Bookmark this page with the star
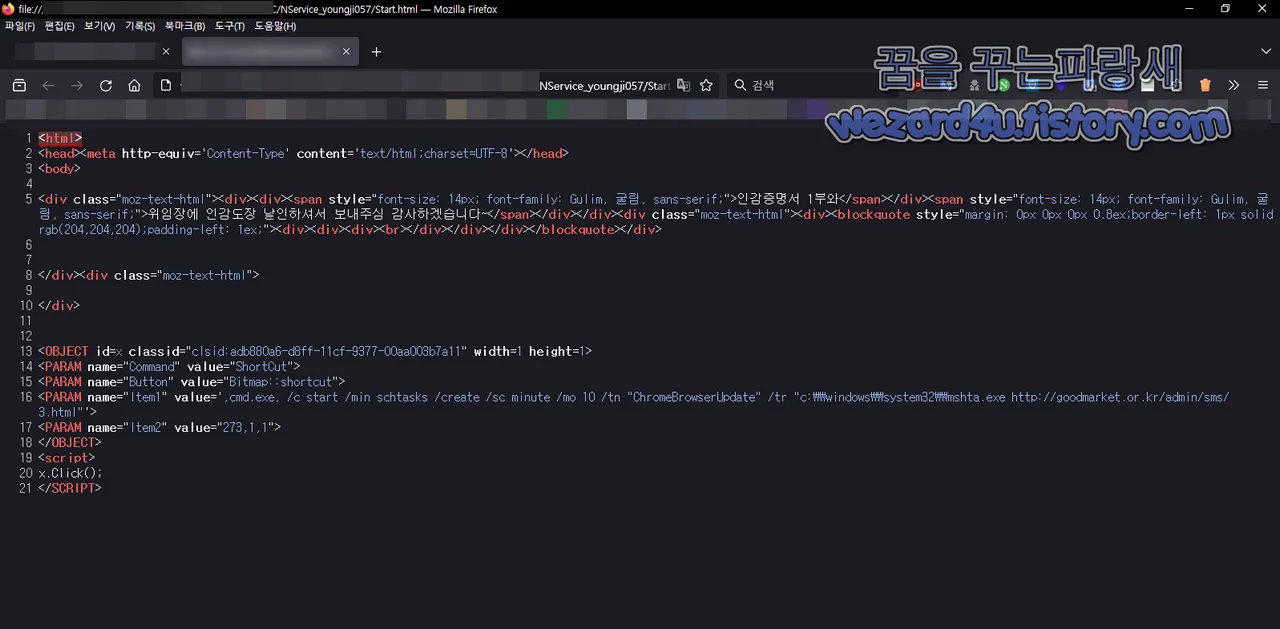 (x=706, y=85)
